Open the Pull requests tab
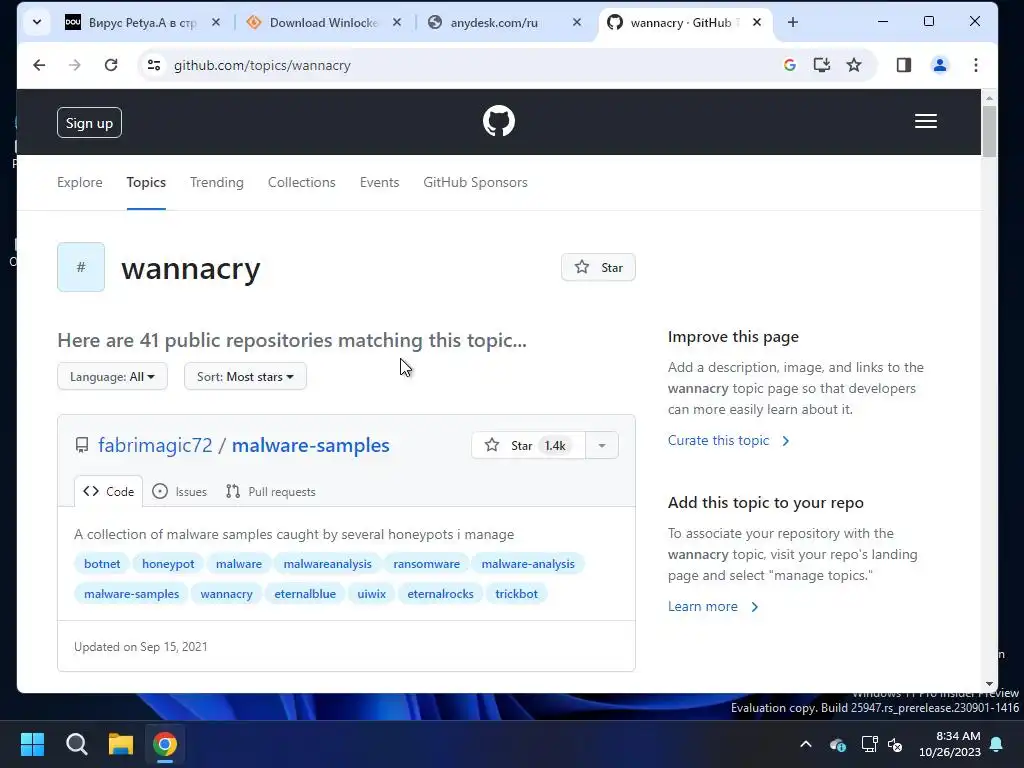Screen dimensions: 1024x768 pyautogui.click(x=270, y=492)
